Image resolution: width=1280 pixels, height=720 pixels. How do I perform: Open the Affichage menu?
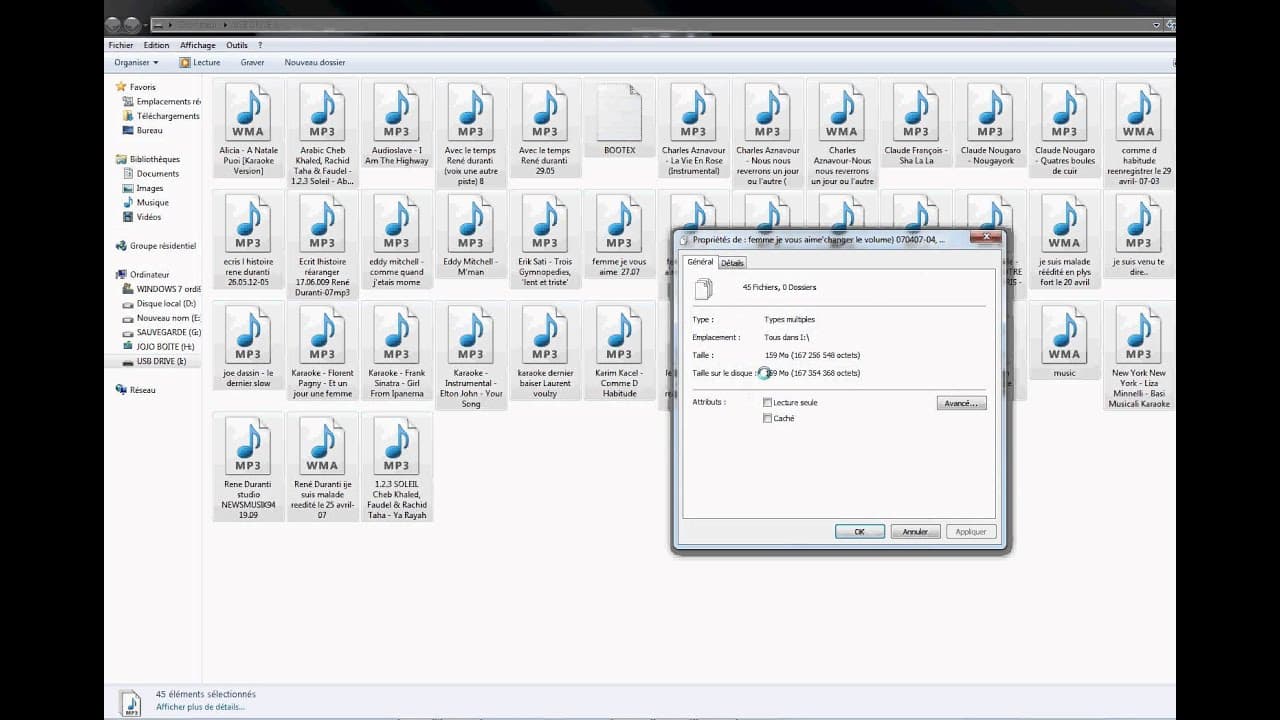(197, 45)
